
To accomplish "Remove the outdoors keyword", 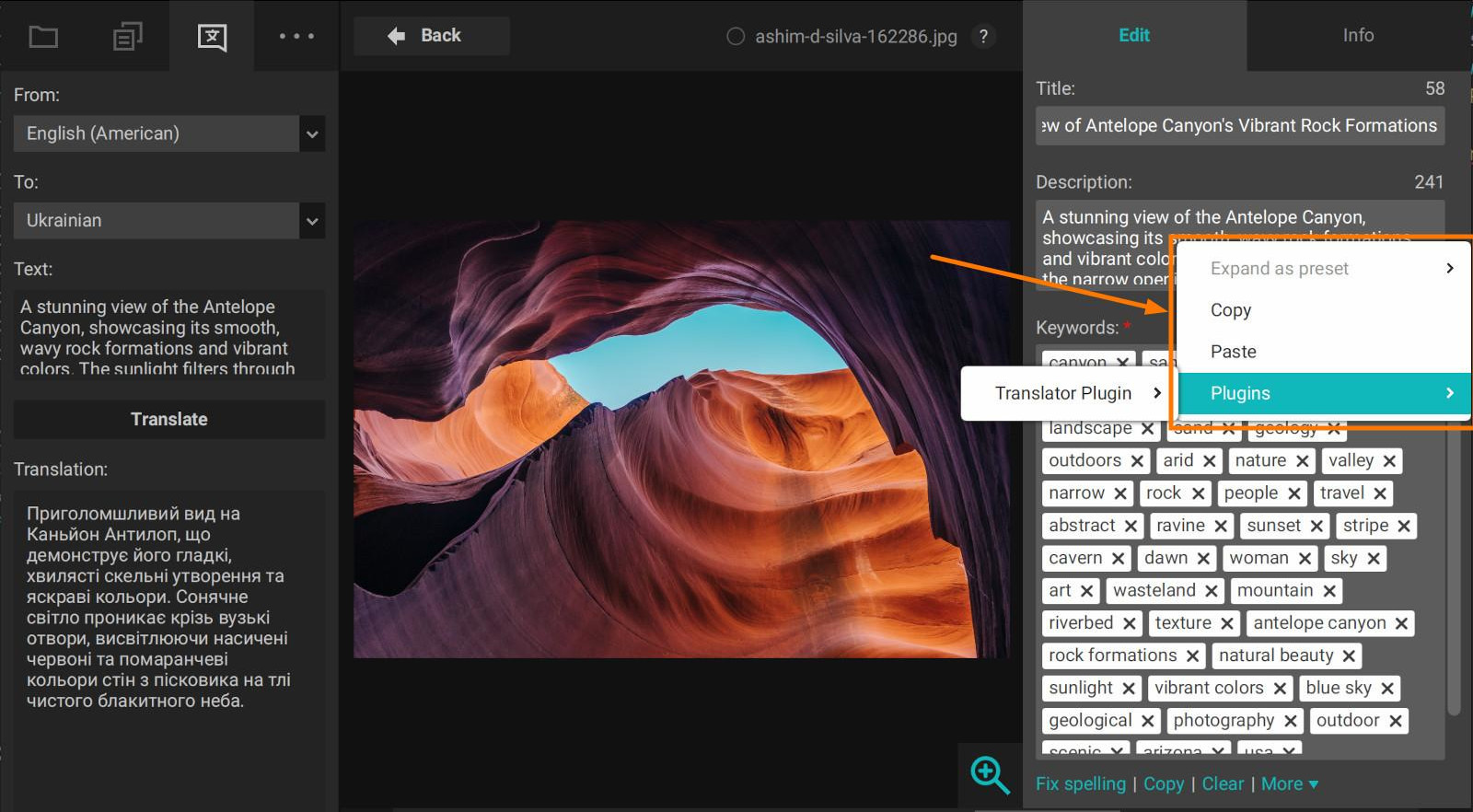I will click(1137, 461).
